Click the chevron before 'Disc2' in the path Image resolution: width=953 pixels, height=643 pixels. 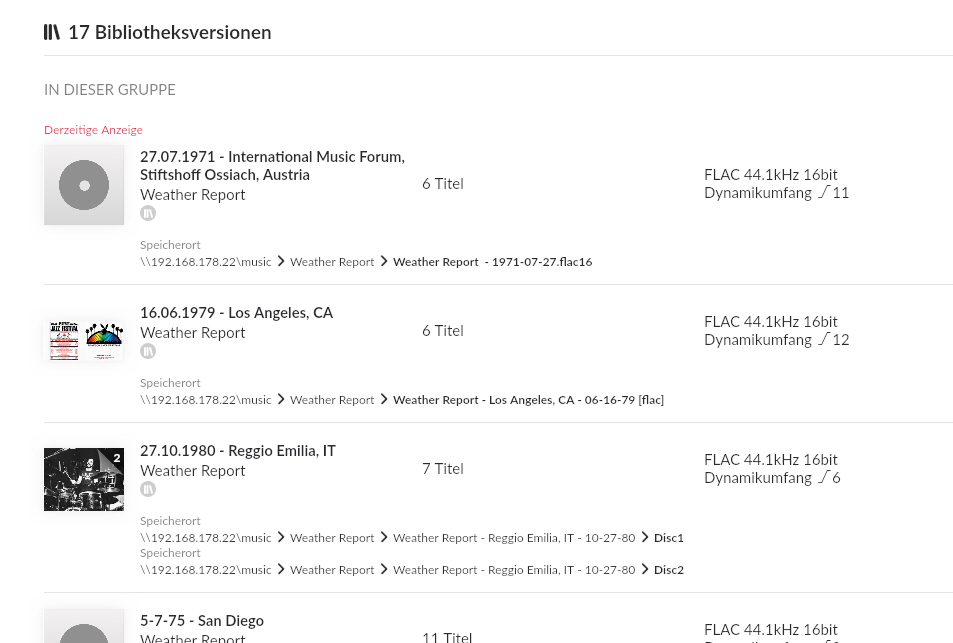tap(645, 570)
